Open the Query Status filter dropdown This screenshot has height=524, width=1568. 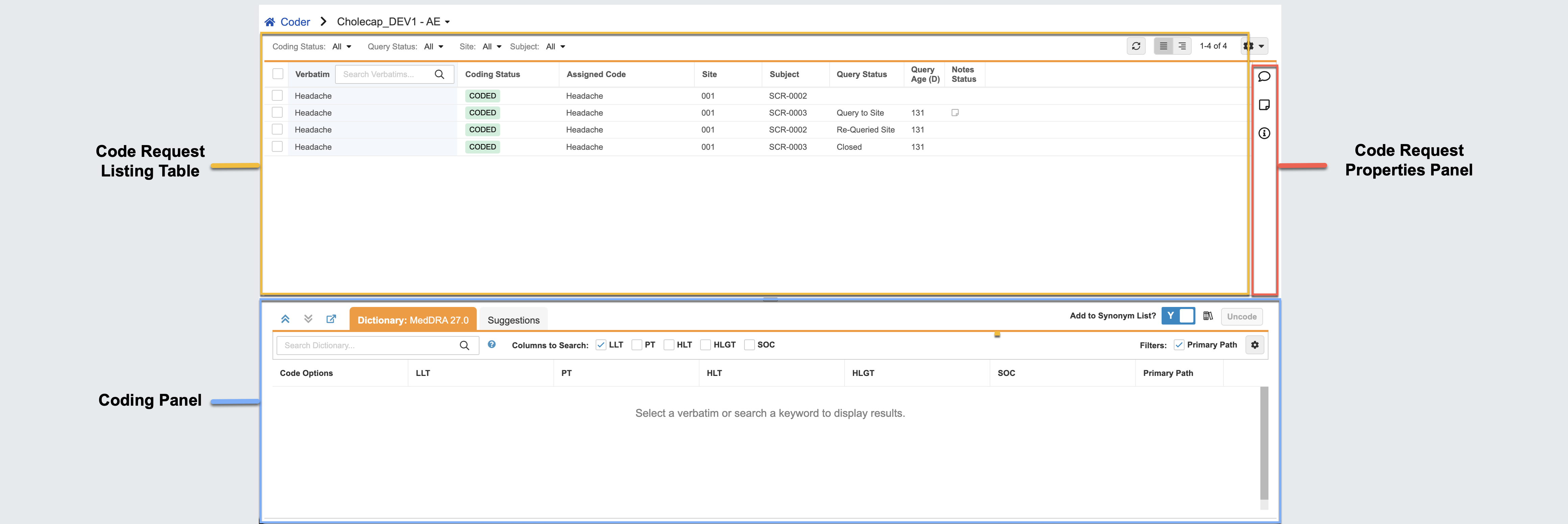pyautogui.click(x=433, y=47)
